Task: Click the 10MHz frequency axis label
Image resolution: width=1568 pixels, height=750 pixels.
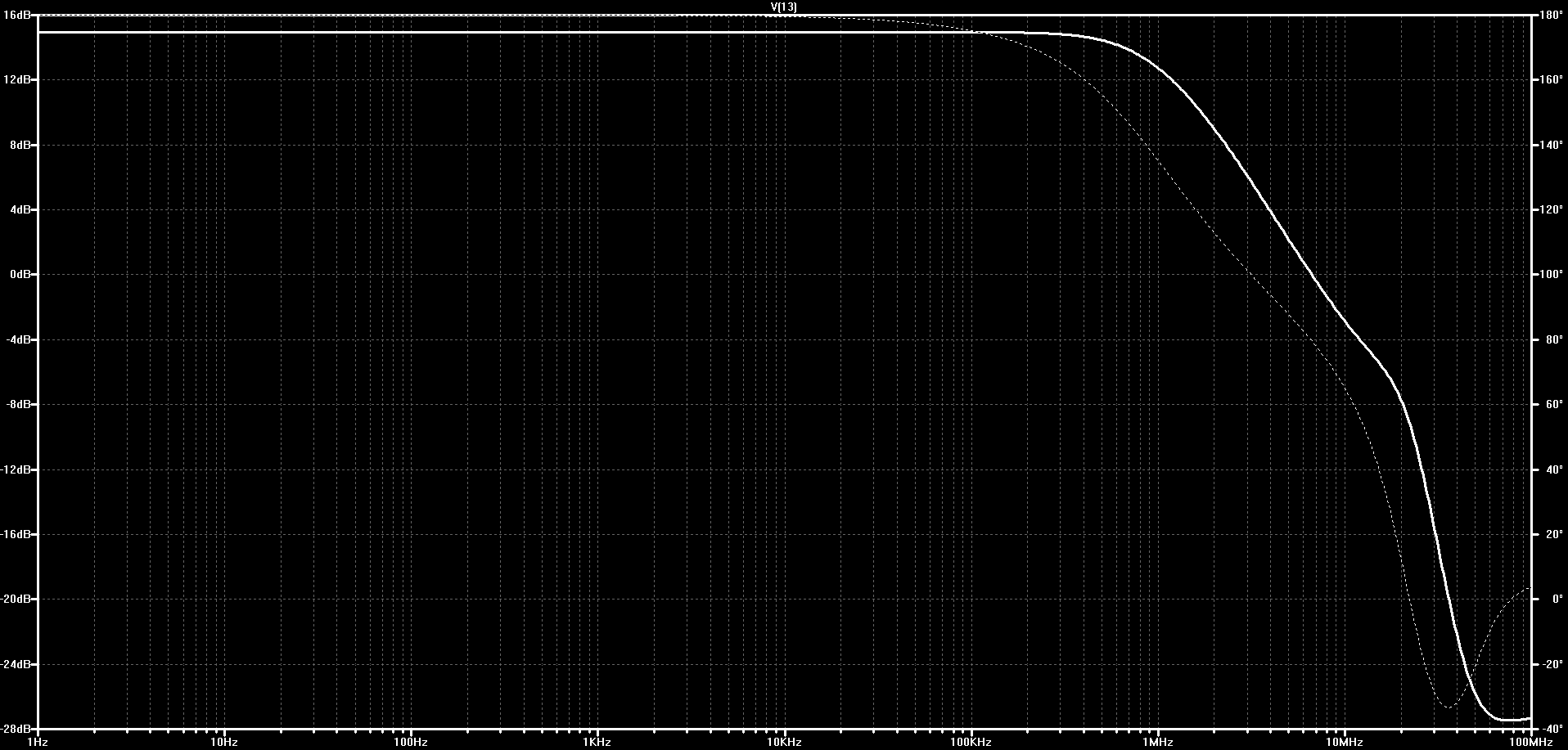Action: point(1345,743)
